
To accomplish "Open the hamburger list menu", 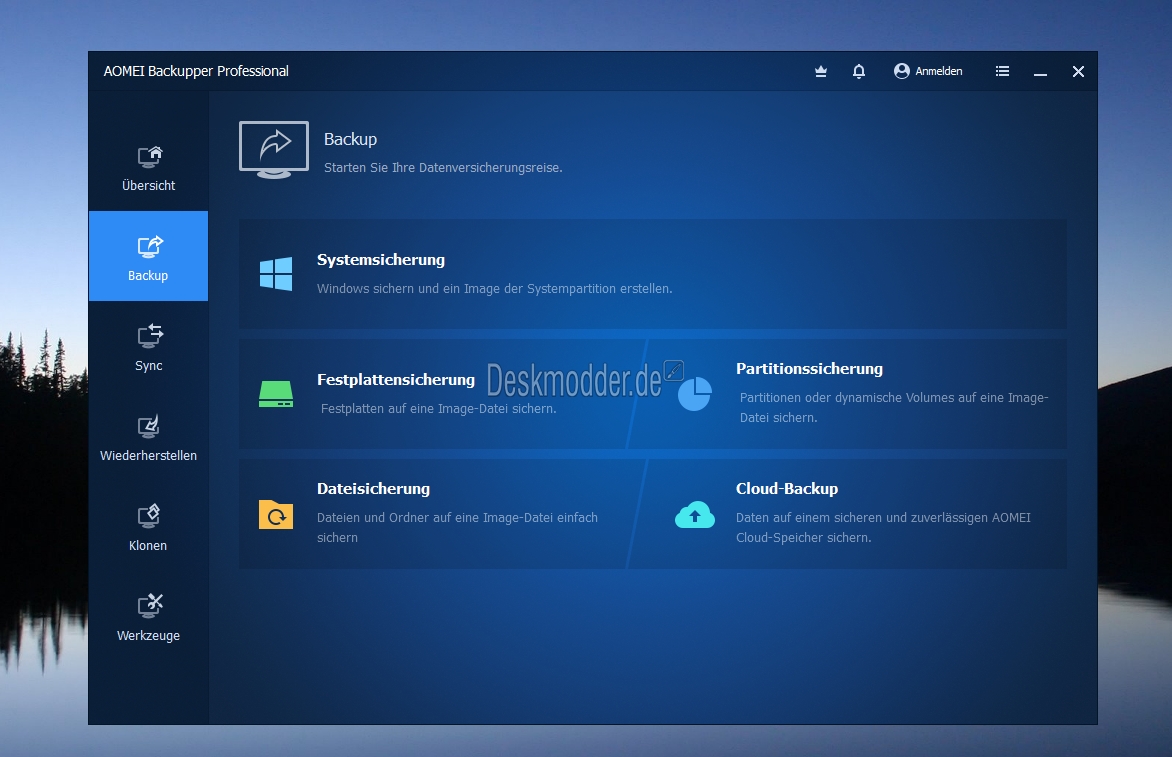I will coord(1002,71).
